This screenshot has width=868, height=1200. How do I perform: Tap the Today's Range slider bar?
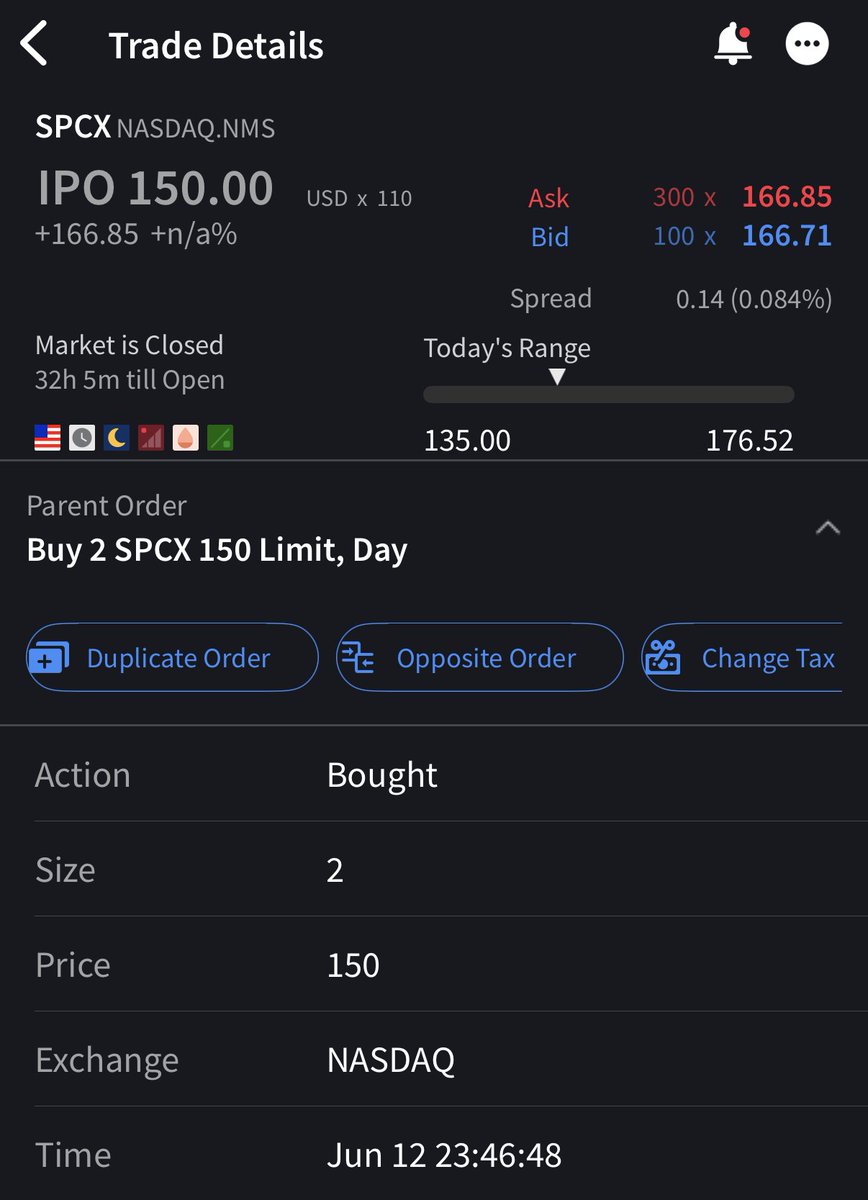click(x=609, y=394)
